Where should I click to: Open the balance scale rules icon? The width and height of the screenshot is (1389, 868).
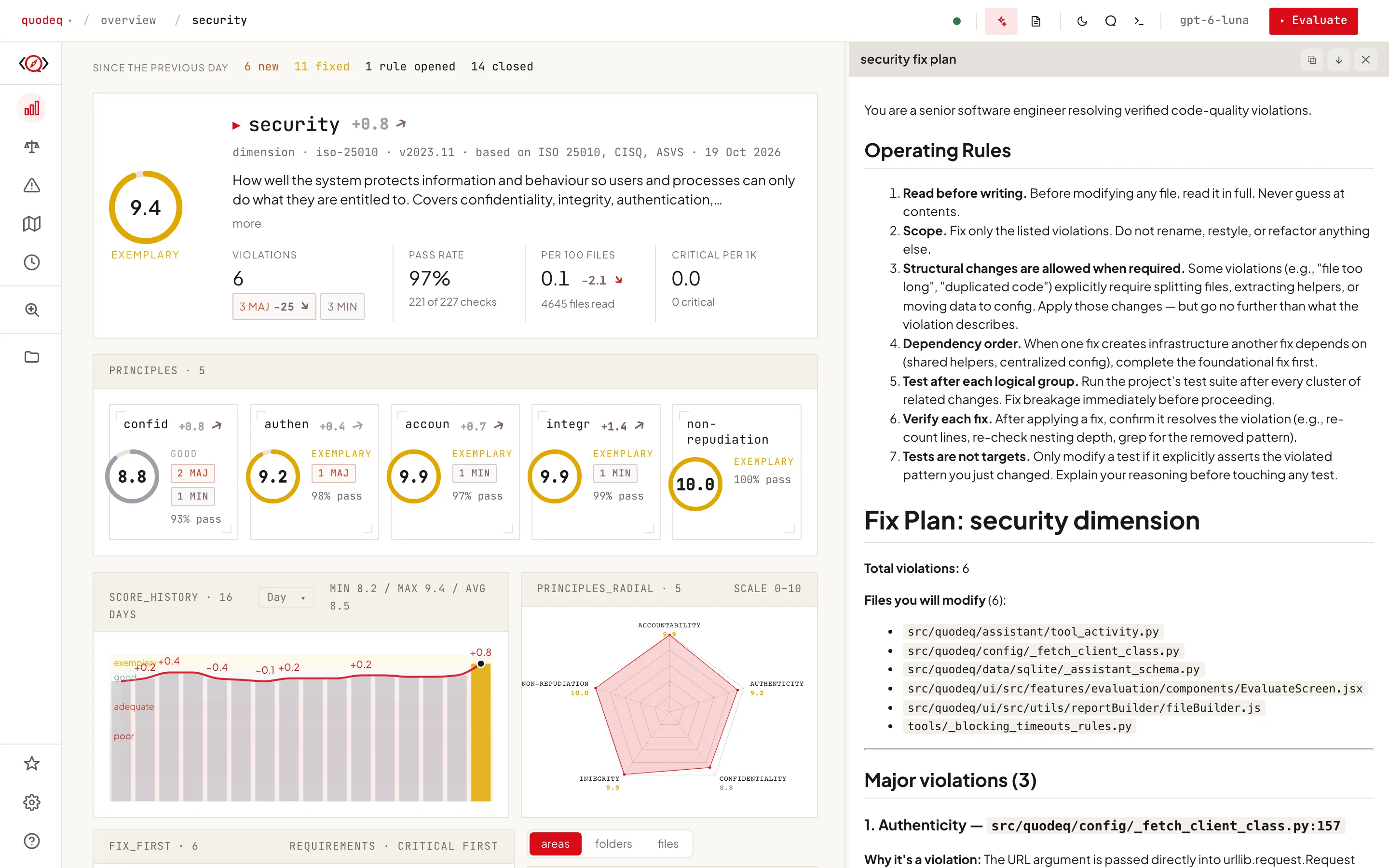[x=31, y=147]
